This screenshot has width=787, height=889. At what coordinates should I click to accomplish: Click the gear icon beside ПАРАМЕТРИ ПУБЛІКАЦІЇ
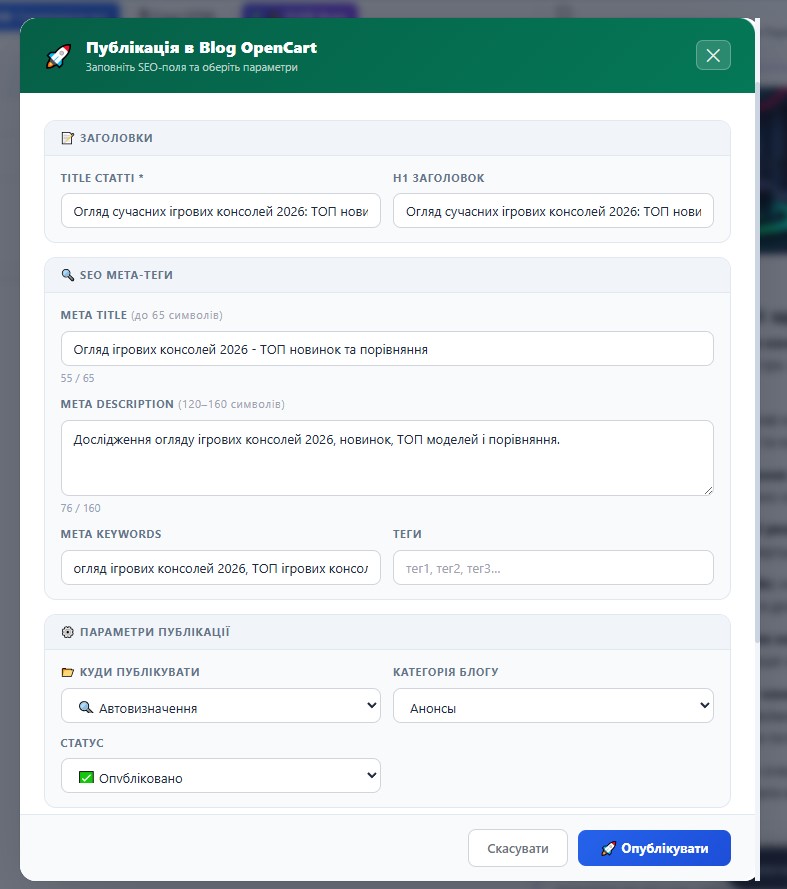[x=67, y=632]
